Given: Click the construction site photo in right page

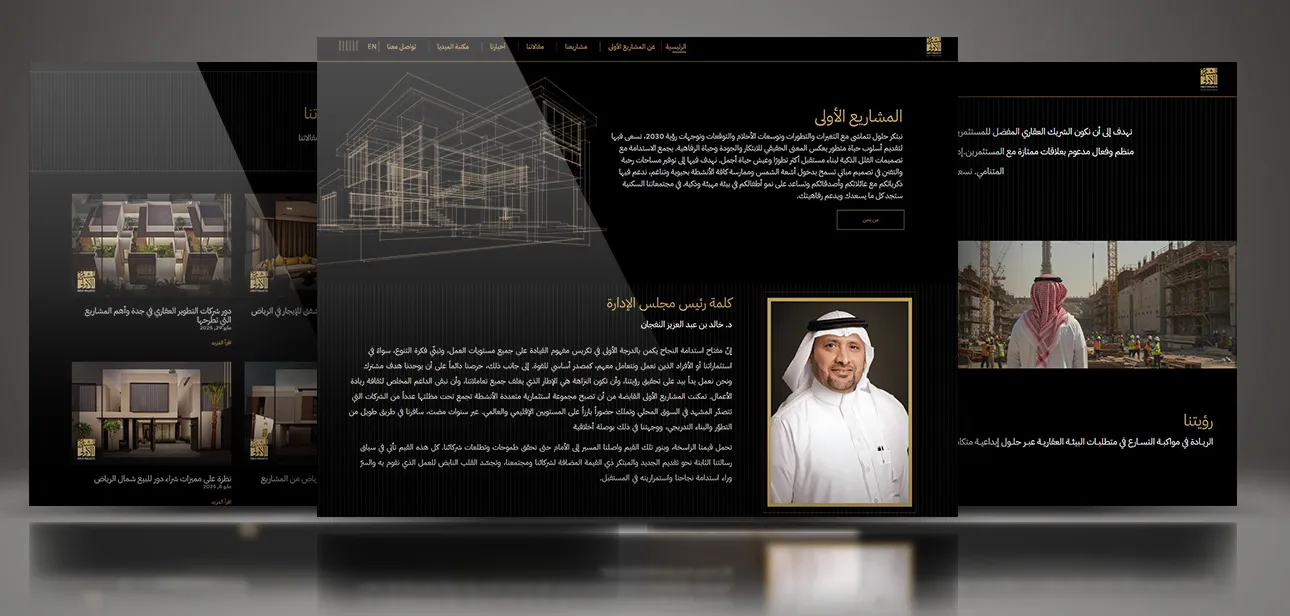Looking at the screenshot, I should [x=1097, y=304].
